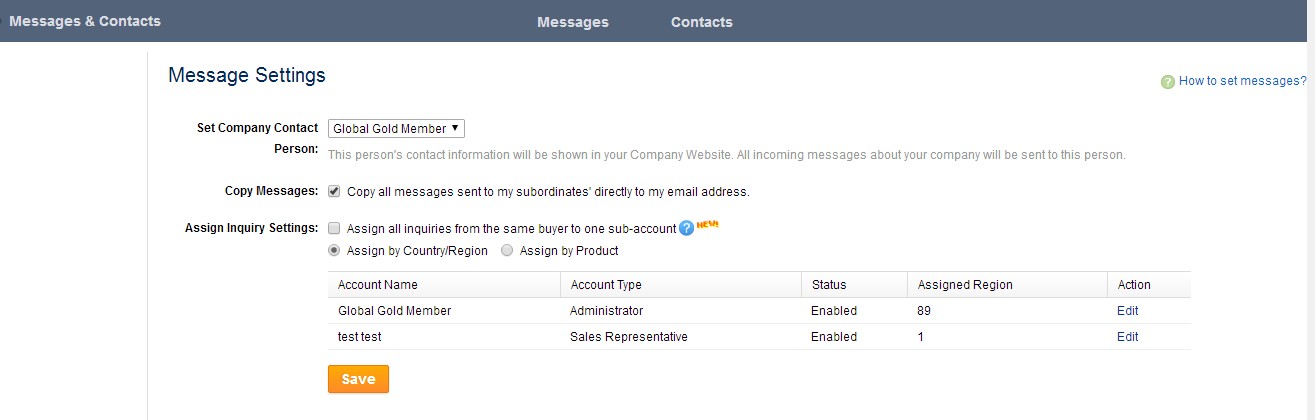Click the orange Save button
1315x420 pixels.
[x=358, y=379]
